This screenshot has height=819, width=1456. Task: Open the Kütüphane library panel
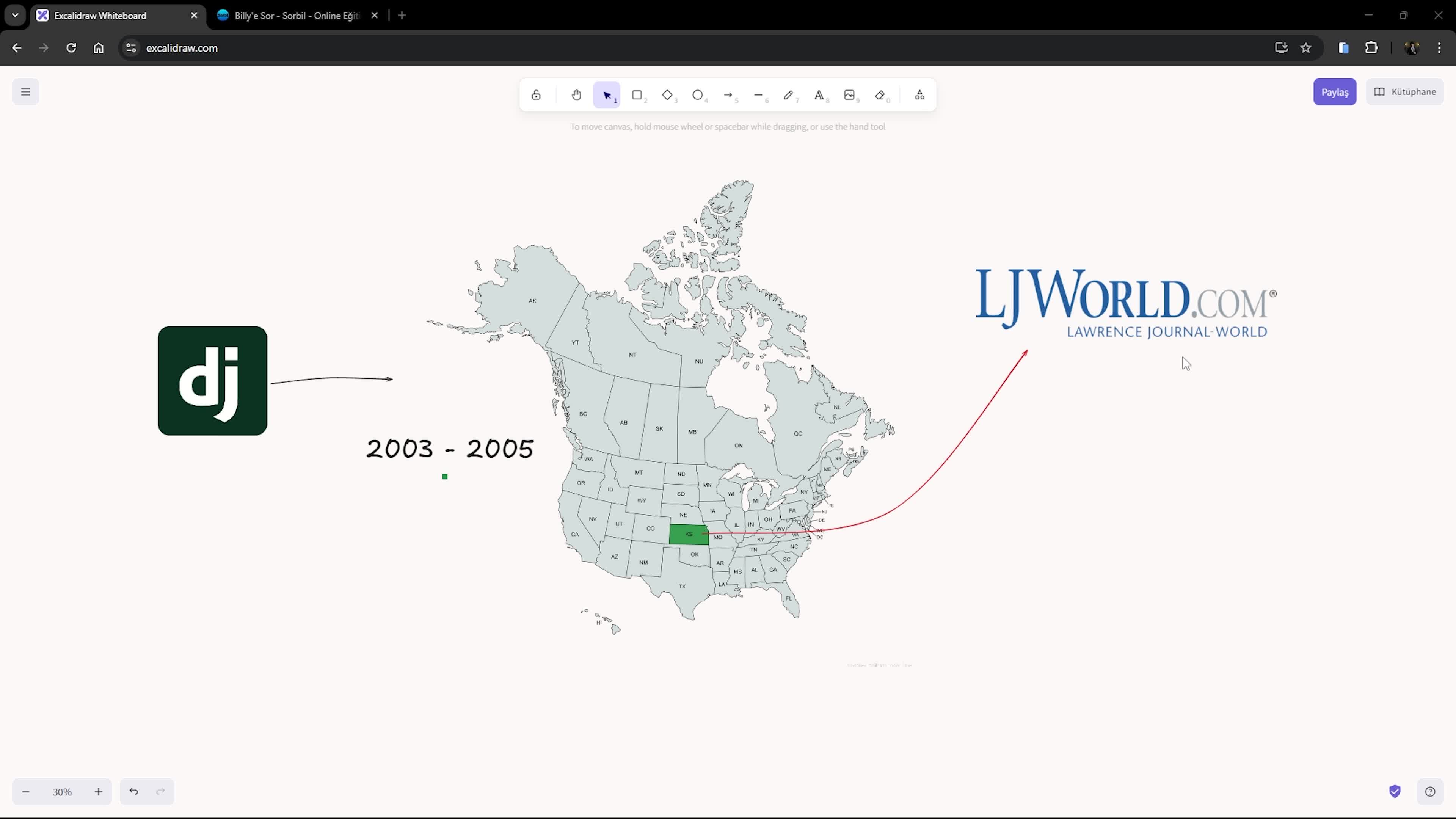pos(1404,91)
